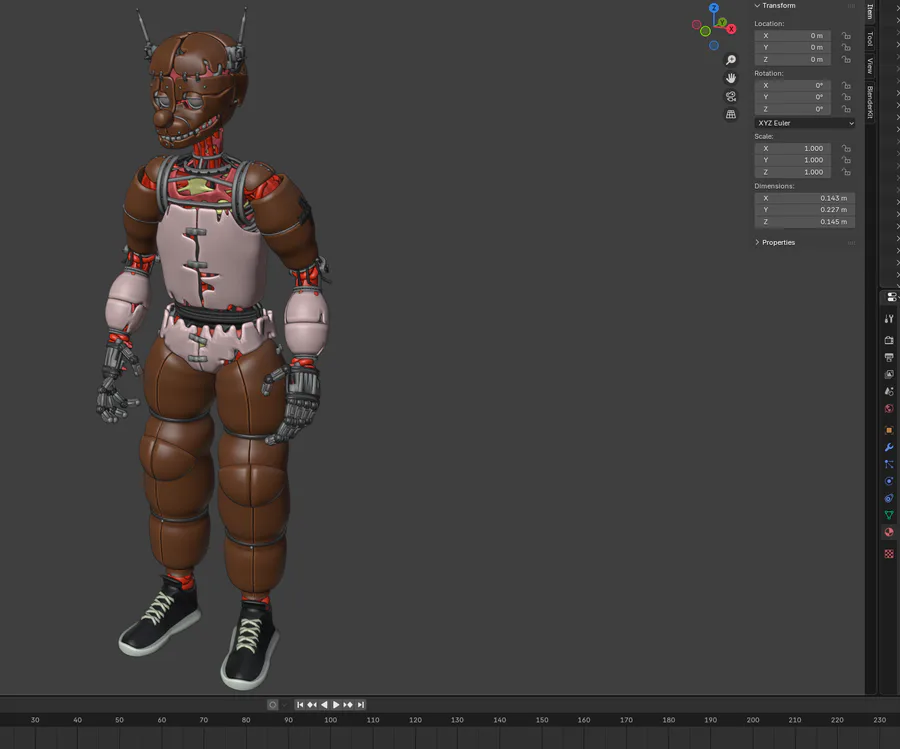The width and height of the screenshot is (900, 749).
Task: Toggle lock on Rotation X
Action: coord(846,86)
